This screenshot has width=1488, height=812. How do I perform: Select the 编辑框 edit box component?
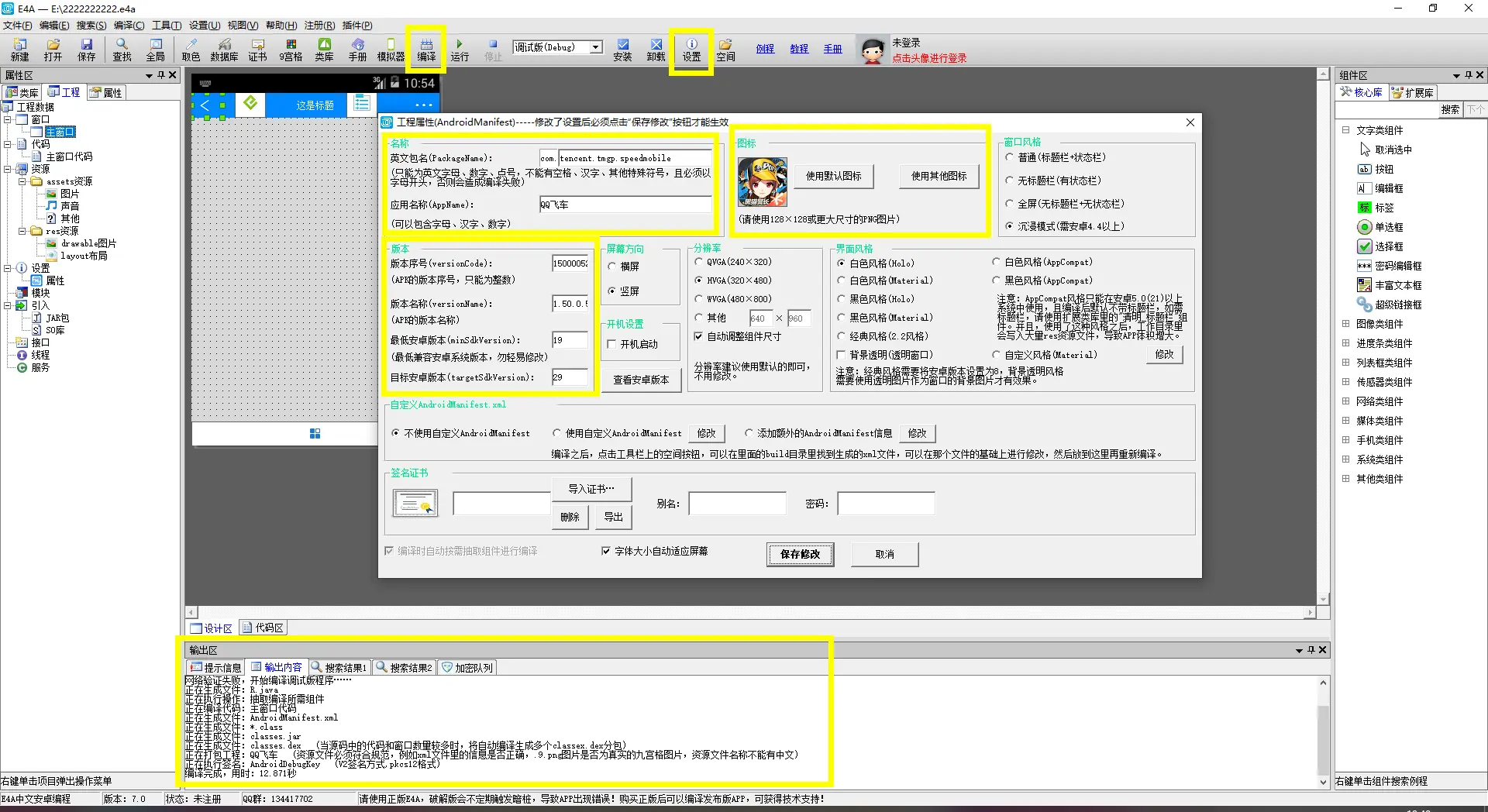[x=1380, y=188]
